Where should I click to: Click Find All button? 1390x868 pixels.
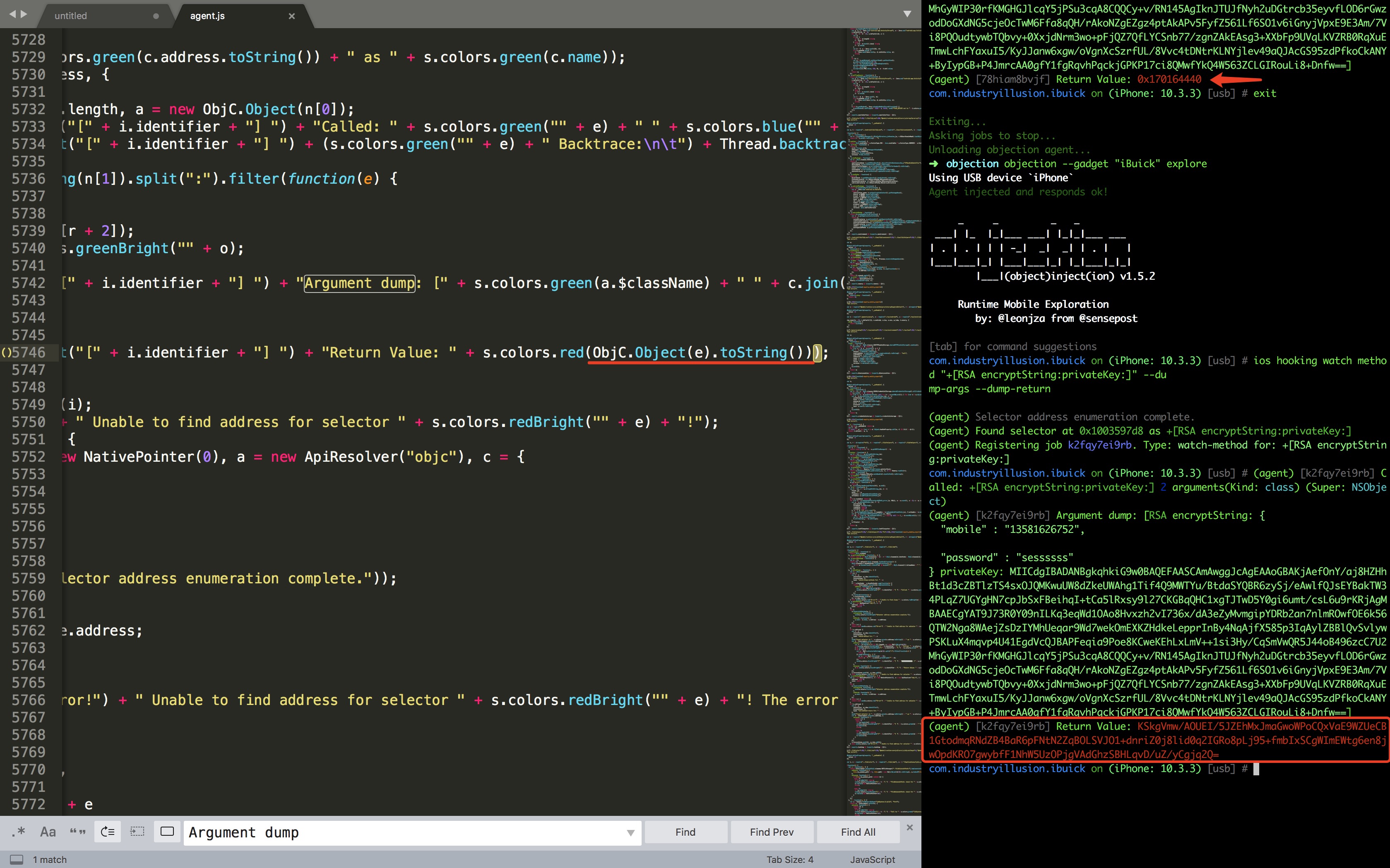pos(858,832)
